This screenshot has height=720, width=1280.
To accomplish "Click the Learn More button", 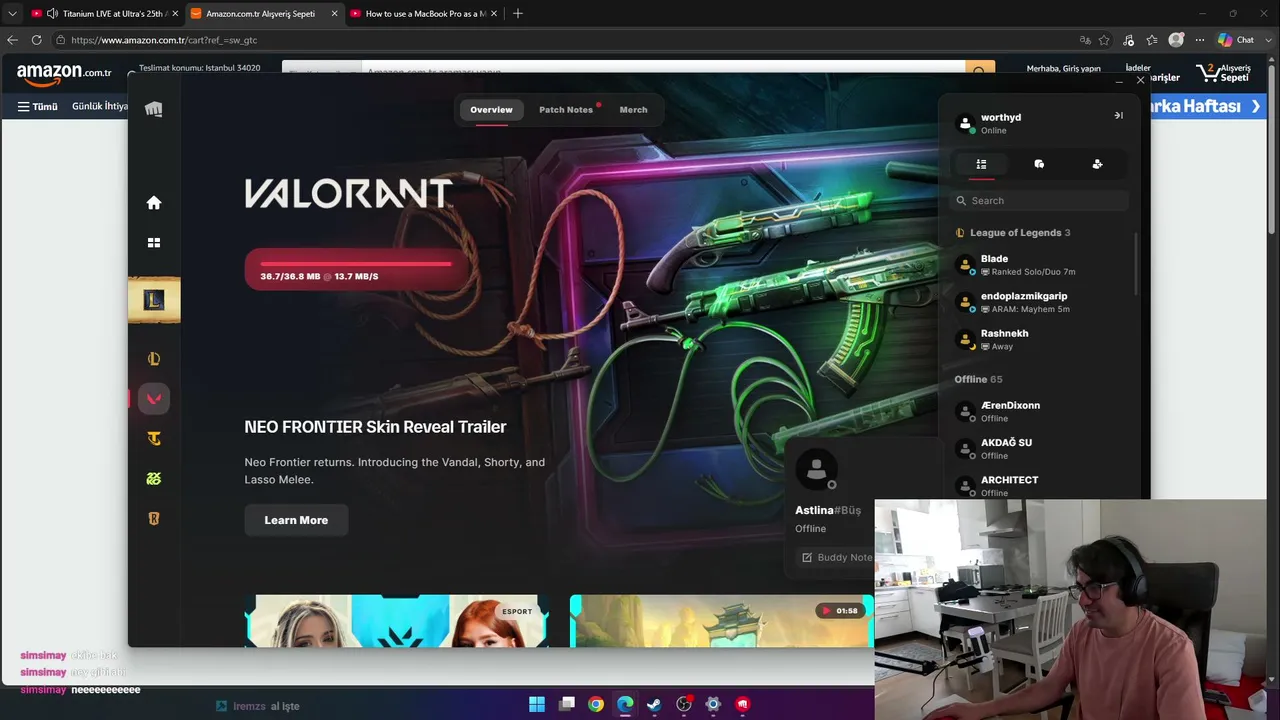I will 296,520.
